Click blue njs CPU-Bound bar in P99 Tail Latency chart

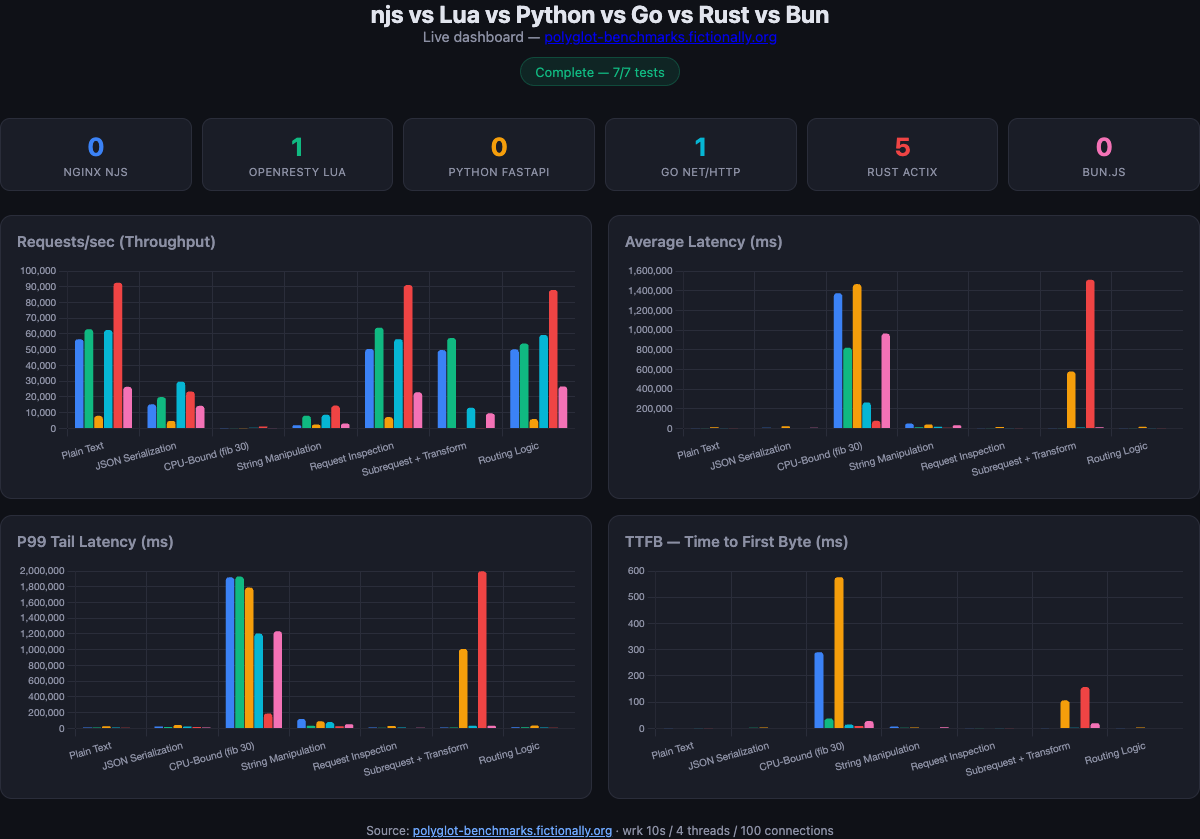click(230, 653)
